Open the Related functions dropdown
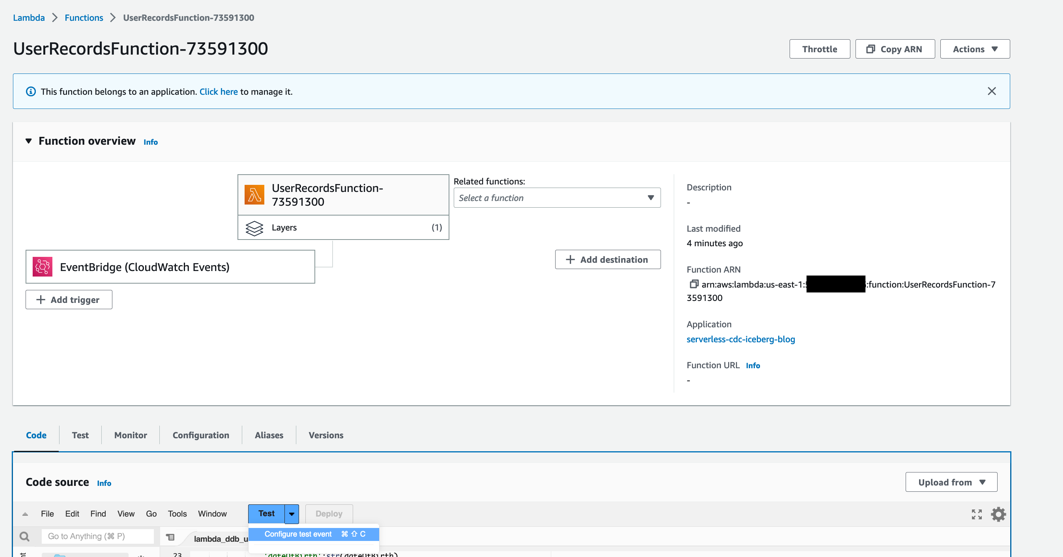The image size is (1063, 557). (557, 198)
